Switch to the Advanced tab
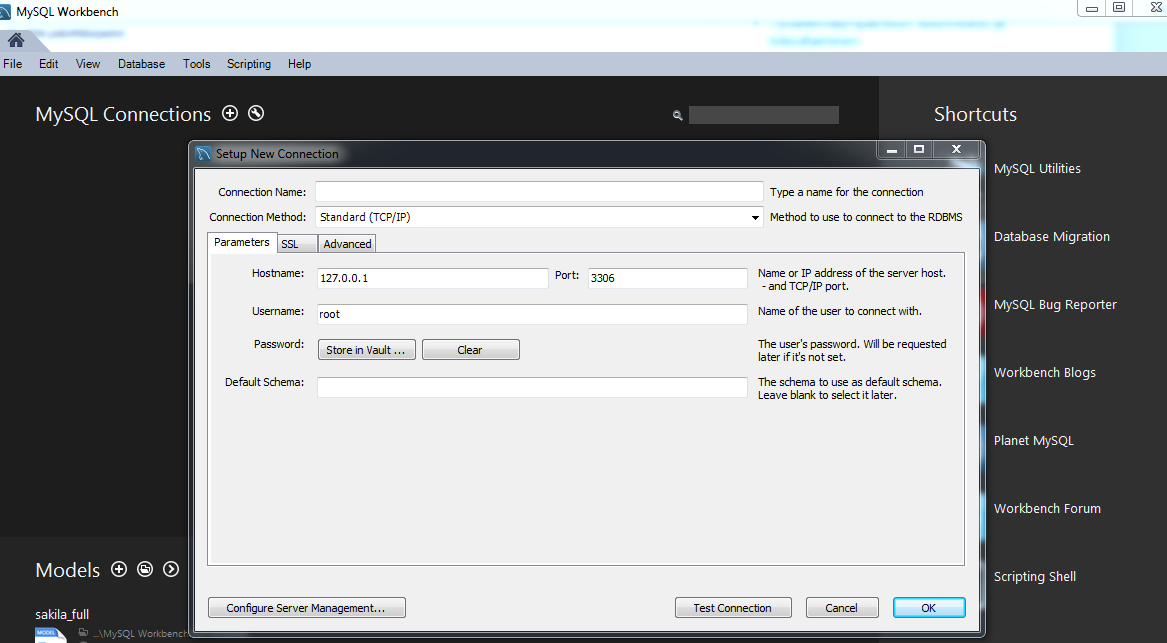 pos(347,244)
